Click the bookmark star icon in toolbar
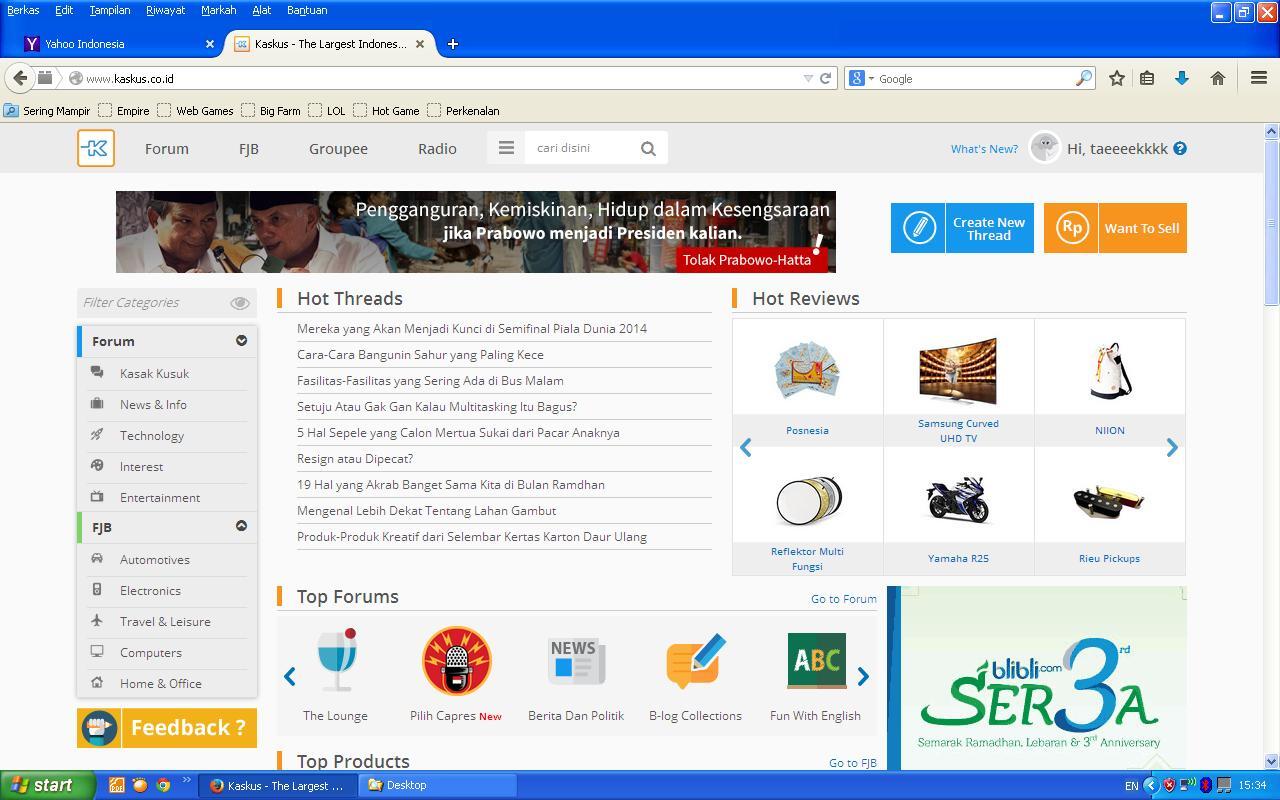Viewport: 1280px width, 800px height. tap(1117, 78)
